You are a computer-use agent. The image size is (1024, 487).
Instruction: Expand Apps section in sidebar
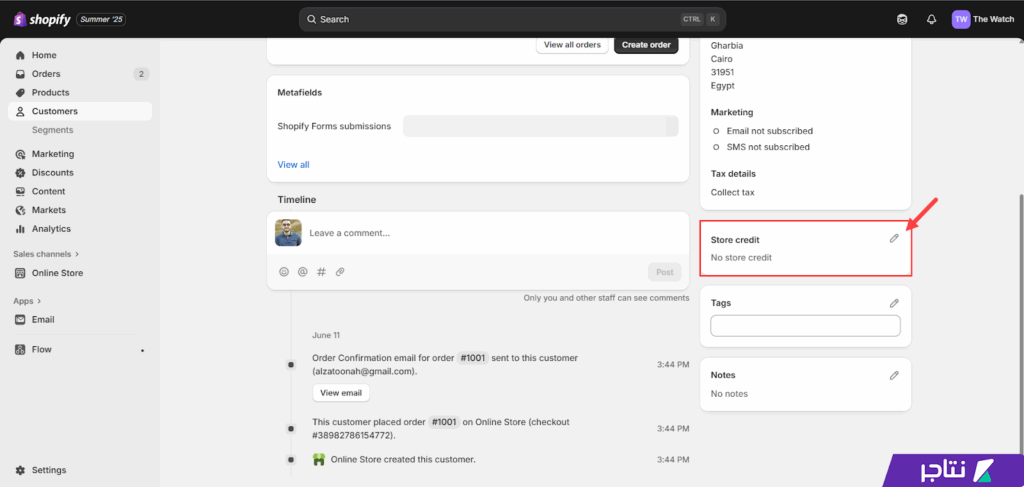point(27,302)
